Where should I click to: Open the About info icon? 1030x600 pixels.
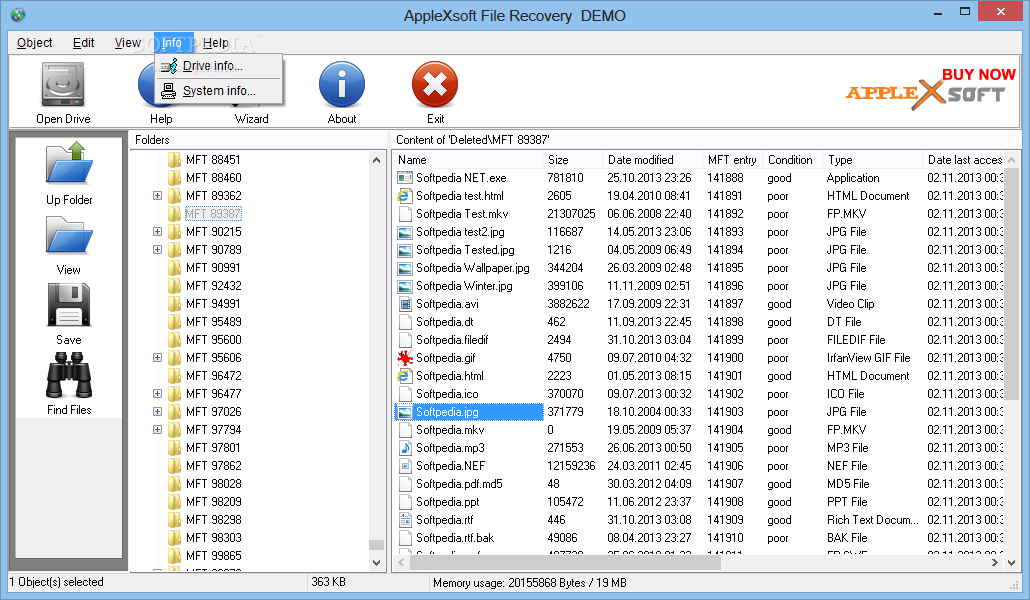click(342, 84)
